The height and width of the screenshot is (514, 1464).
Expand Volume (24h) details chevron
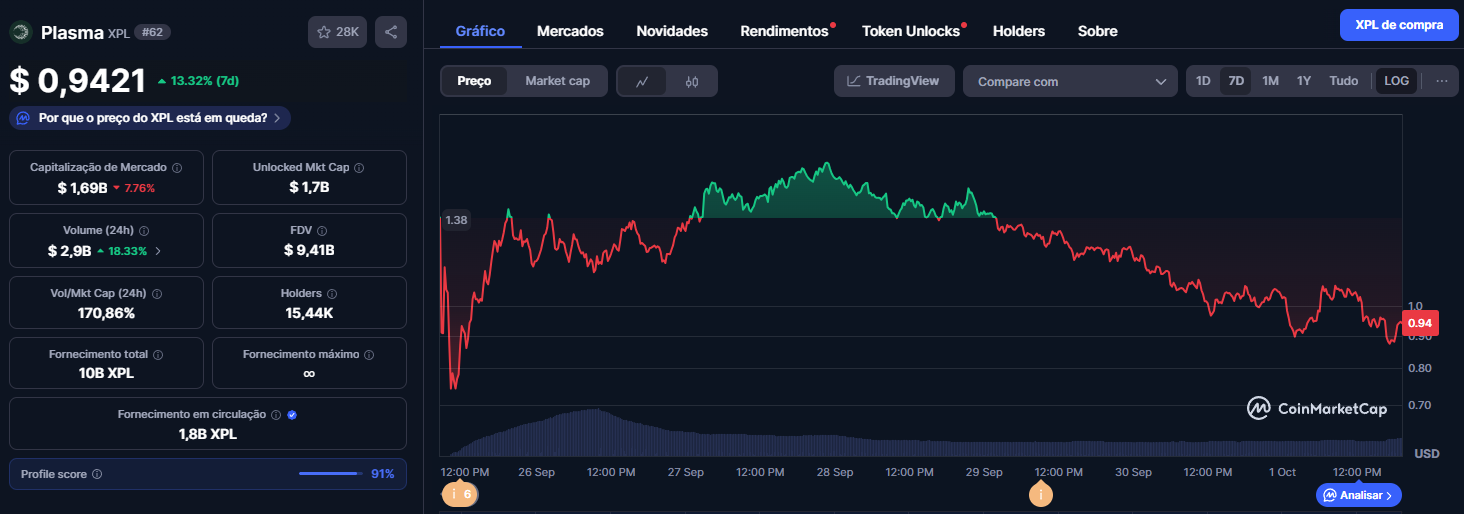click(x=158, y=251)
